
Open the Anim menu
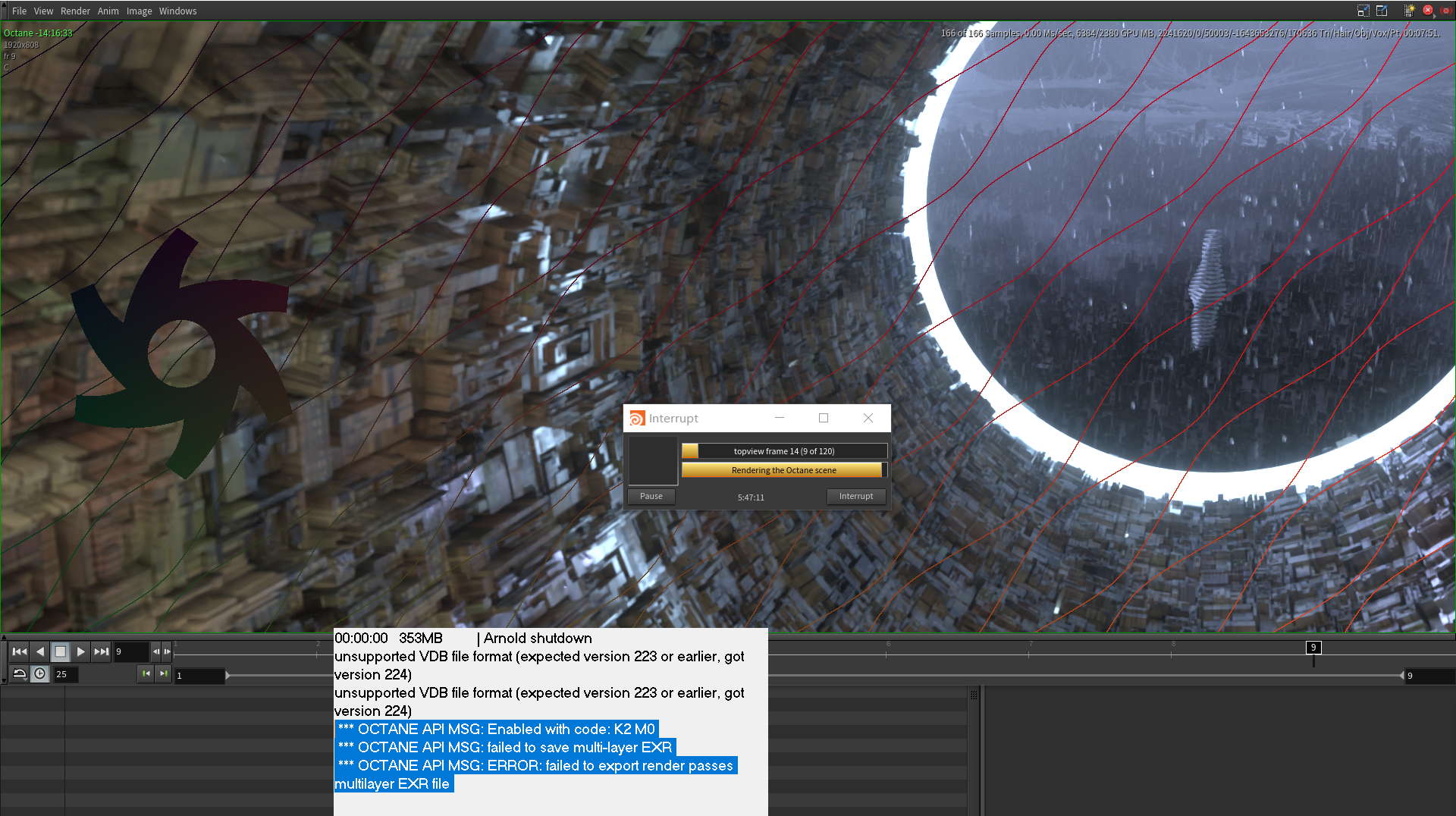click(108, 11)
